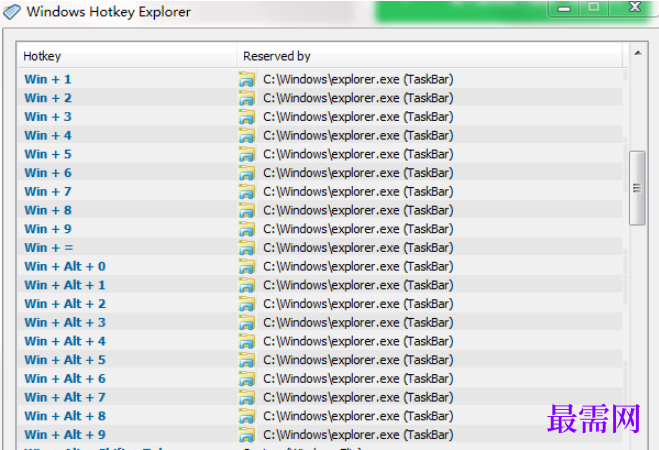
Task: Select the 'Win + 2' hotkey text
Action: [48, 98]
